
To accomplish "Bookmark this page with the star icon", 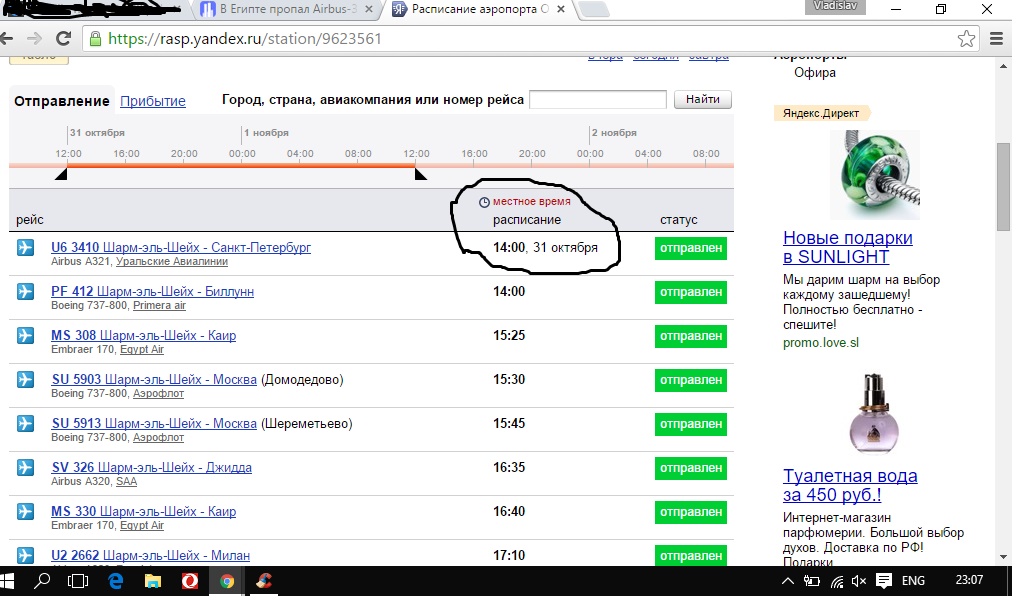I will (x=967, y=39).
